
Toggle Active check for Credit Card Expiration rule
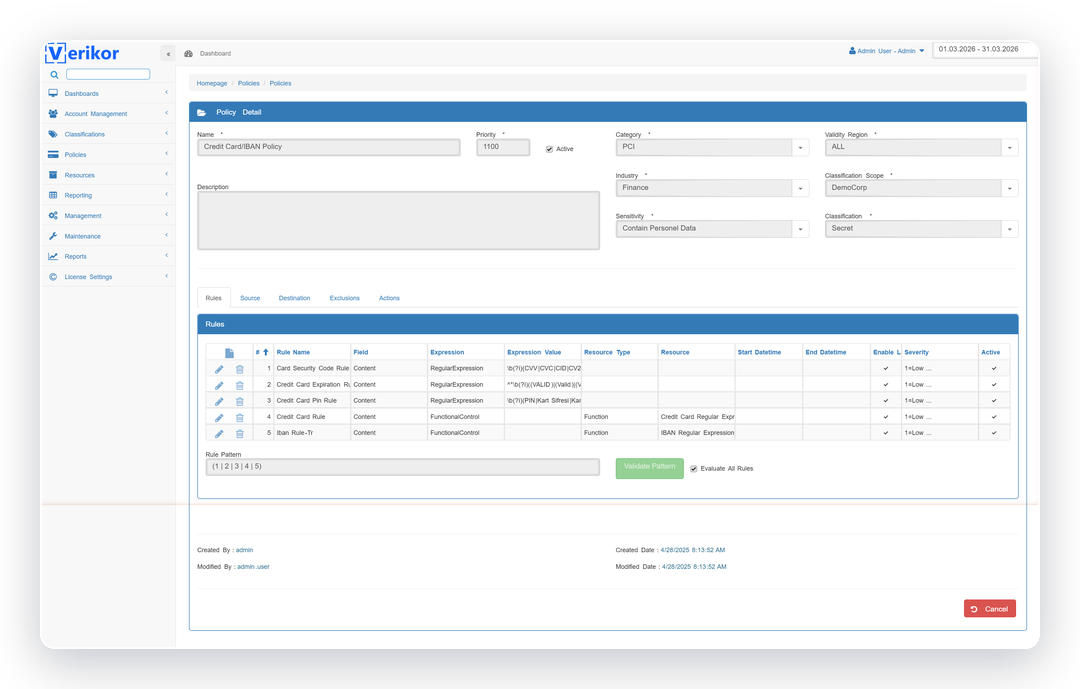point(994,384)
